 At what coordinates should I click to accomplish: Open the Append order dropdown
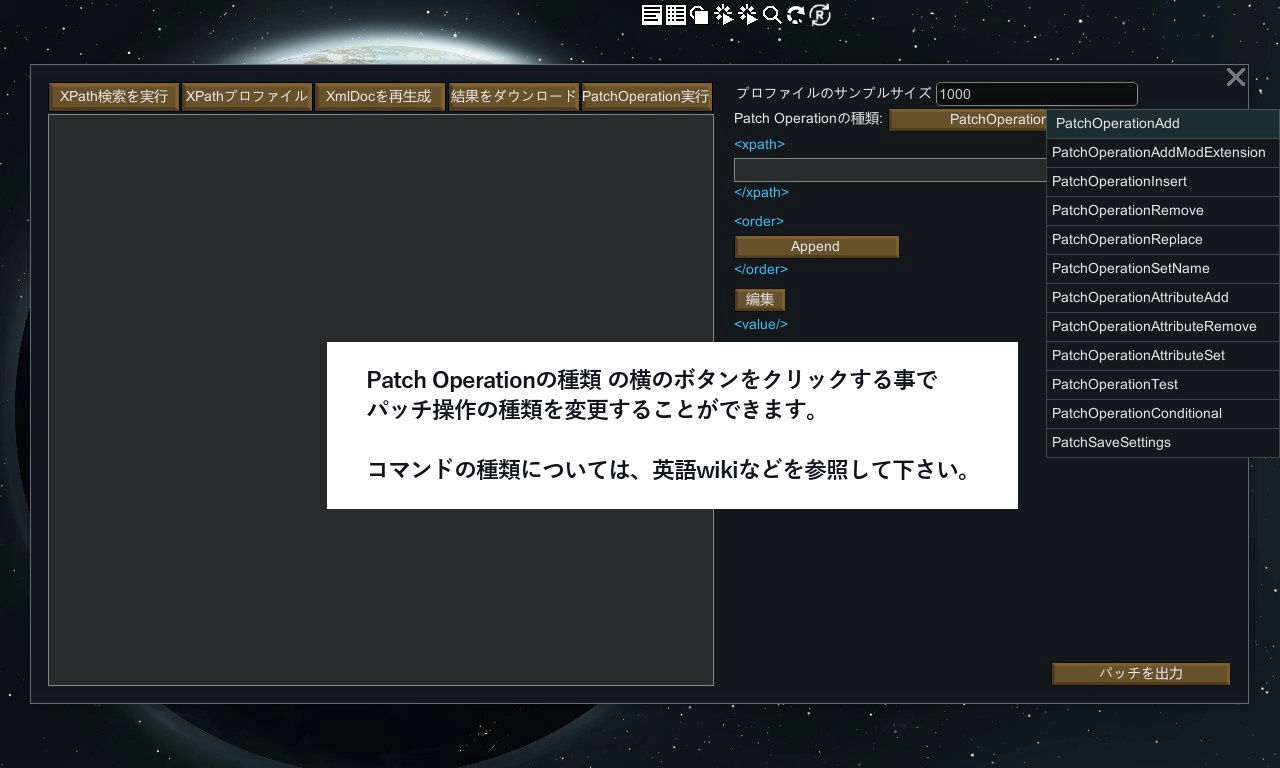[817, 247]
